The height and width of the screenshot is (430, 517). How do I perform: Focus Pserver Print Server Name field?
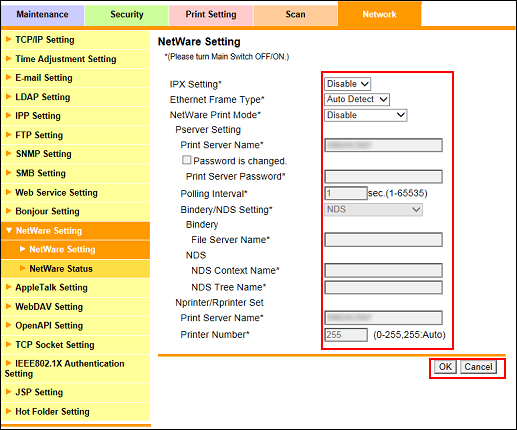click(384, 145)
